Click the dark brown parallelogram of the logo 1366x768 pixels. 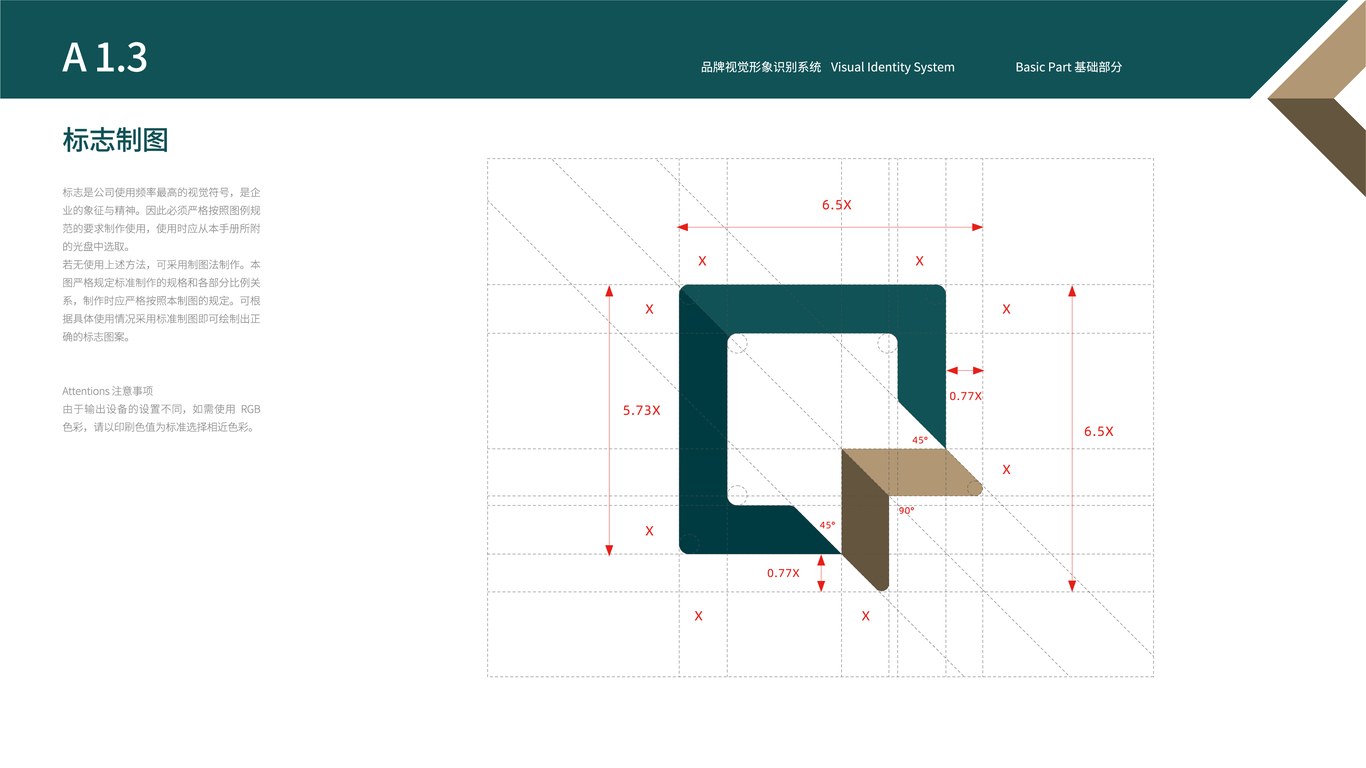(865, 520)
